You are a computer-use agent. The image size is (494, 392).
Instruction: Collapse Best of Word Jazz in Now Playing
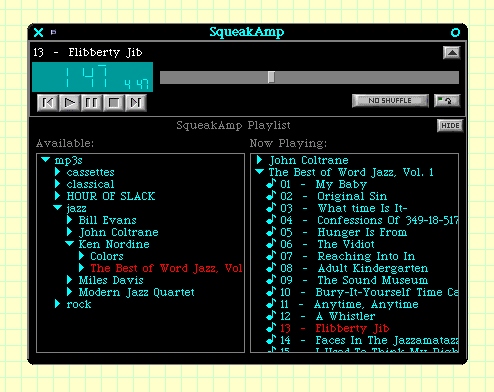click(x=260, y=172)
